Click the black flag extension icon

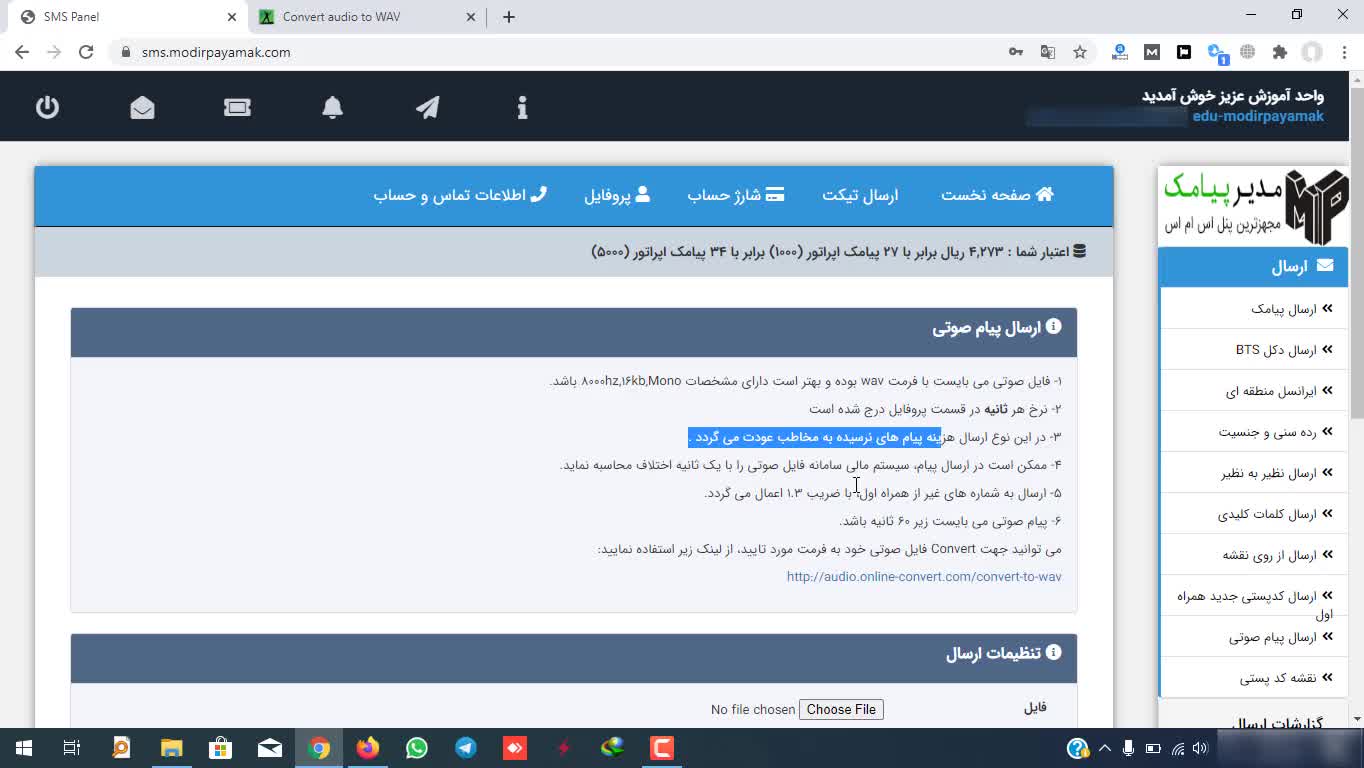point(1184,52)
